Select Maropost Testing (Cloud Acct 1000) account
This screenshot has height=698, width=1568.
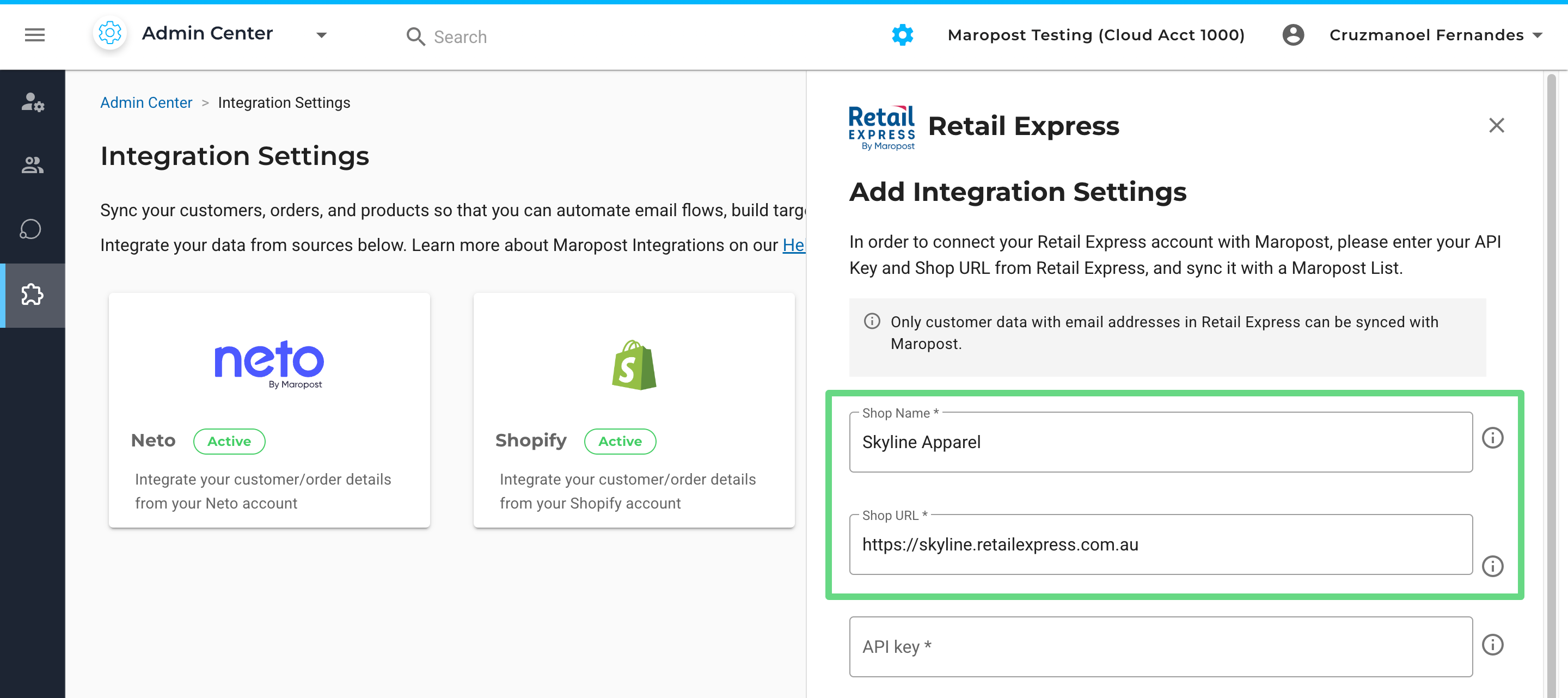(x=1095, y=35)
